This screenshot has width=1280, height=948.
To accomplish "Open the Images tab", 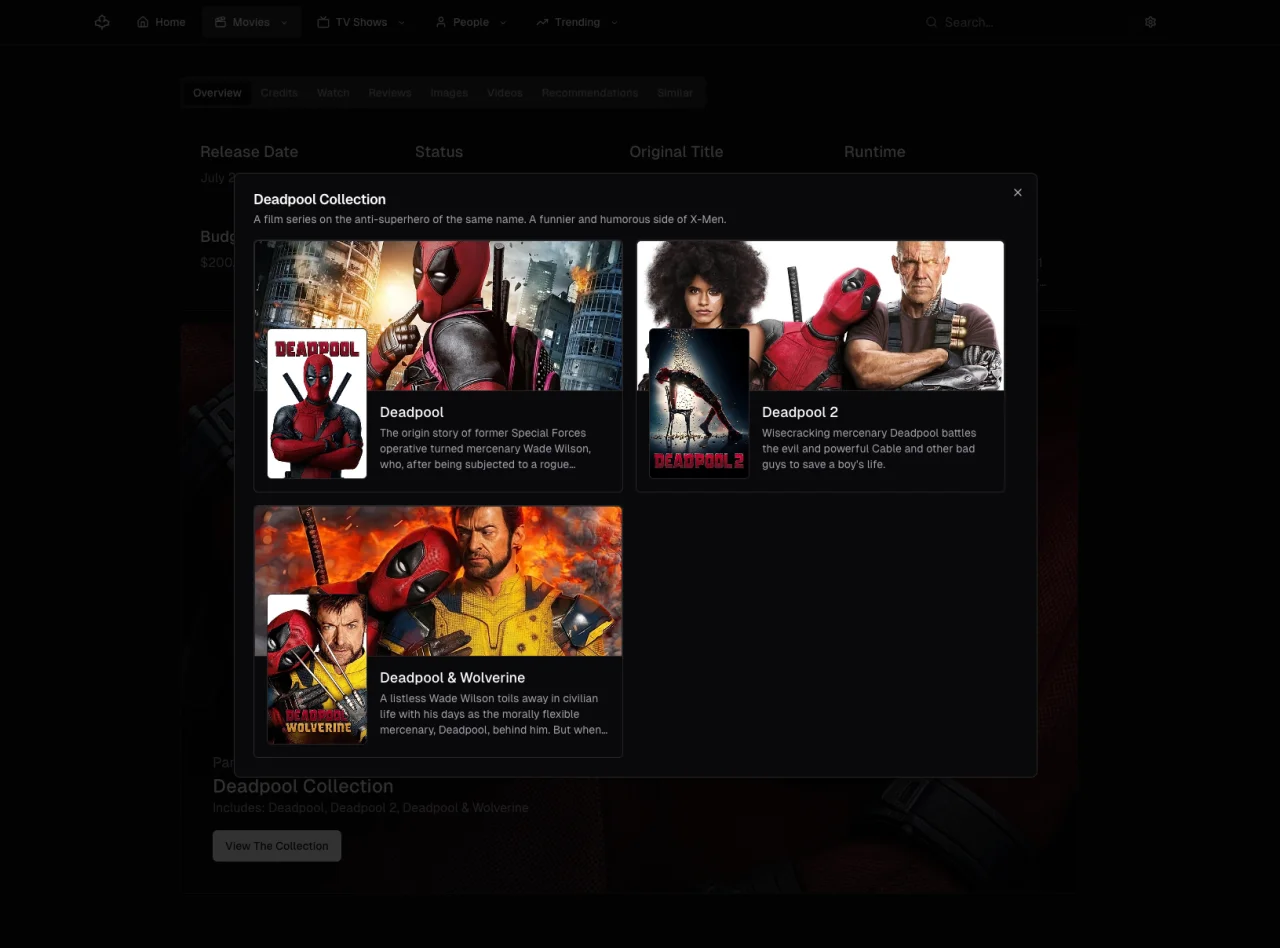I will click(x=449, y=93).
